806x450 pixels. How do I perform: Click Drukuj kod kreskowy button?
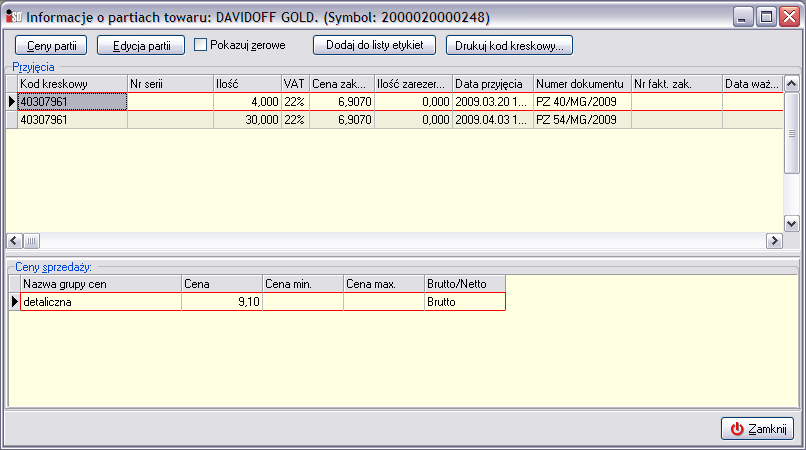coord(509,45)
